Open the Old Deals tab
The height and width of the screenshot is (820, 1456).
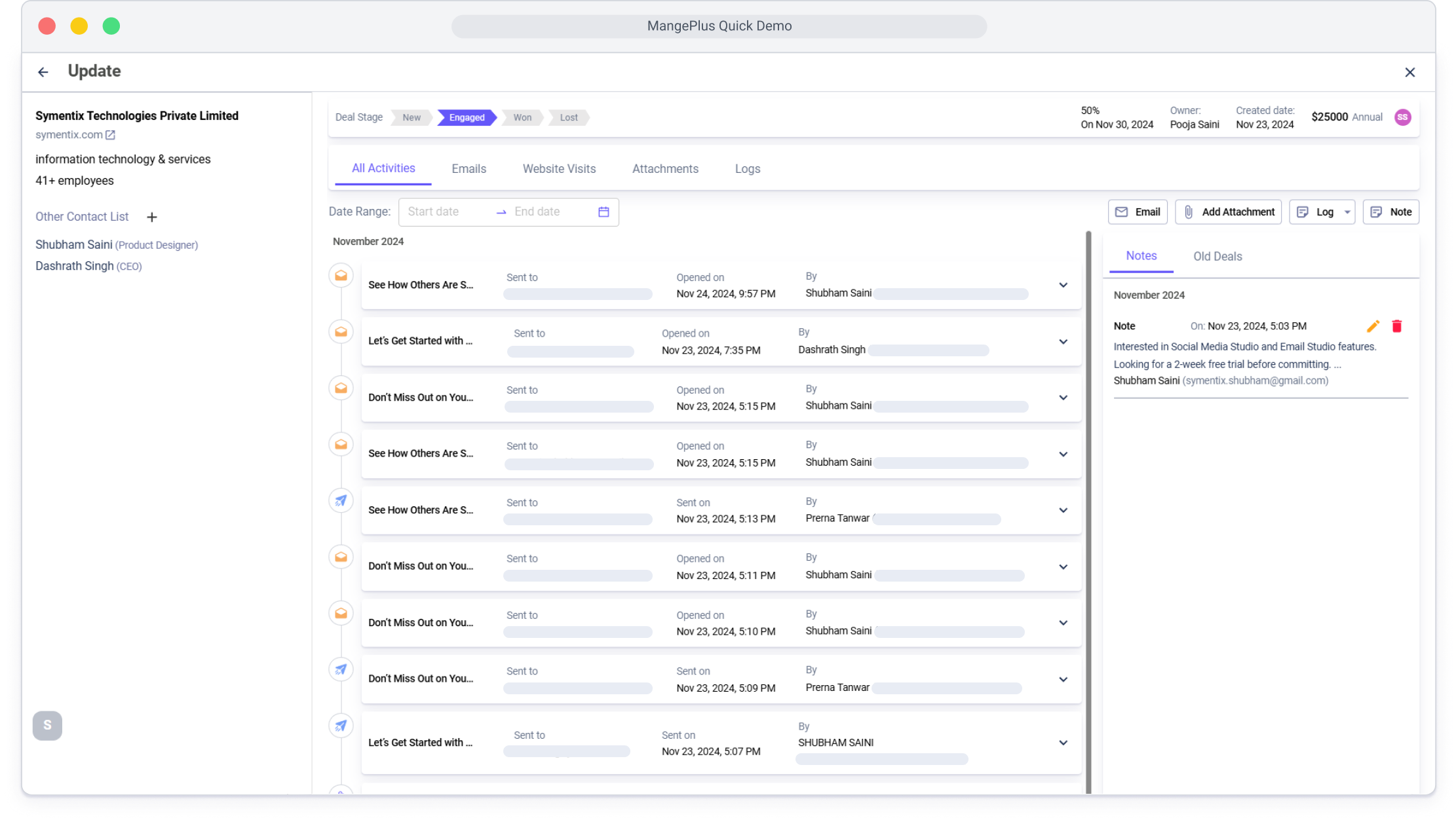[1217, 257]
